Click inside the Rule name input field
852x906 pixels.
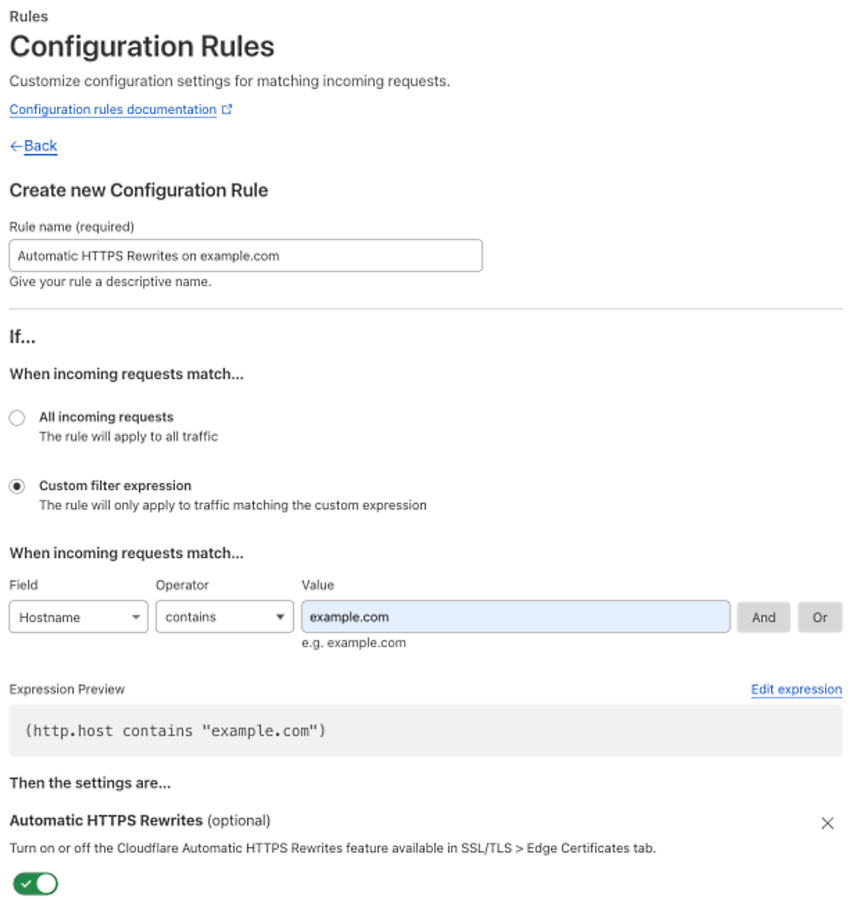pyautogui.click(x=245, y=255)
